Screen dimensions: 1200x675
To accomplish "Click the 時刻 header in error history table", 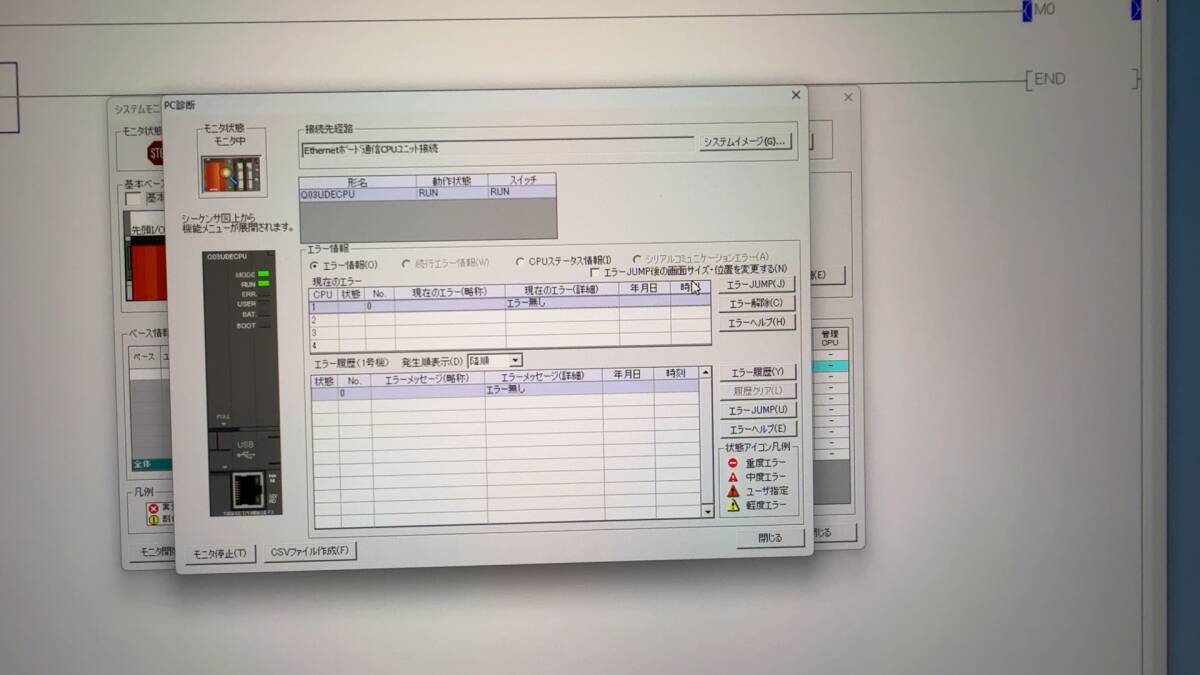I will pos(676,374).
